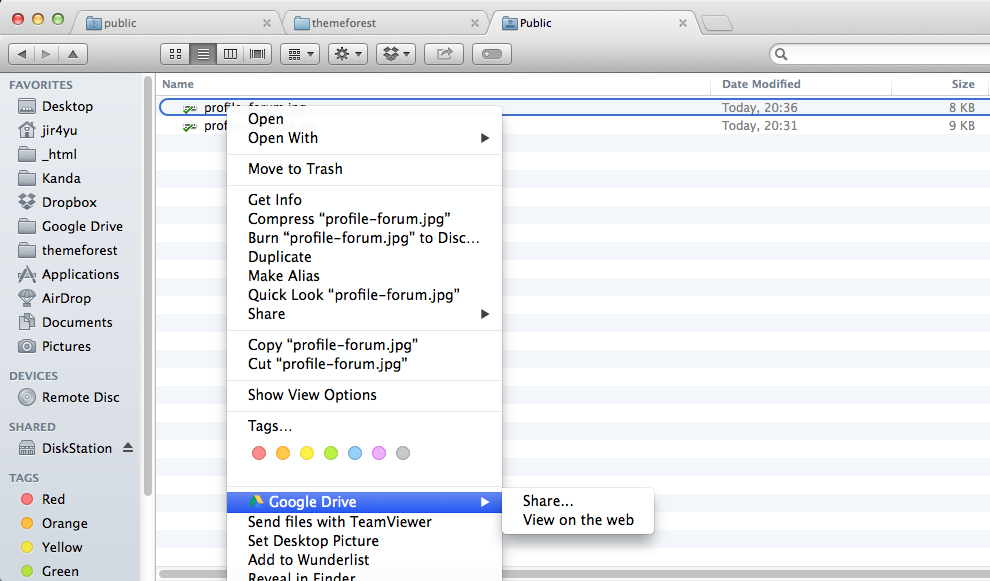
Task: Filter by the Green sidebar tag
Action: pos(60,572)
